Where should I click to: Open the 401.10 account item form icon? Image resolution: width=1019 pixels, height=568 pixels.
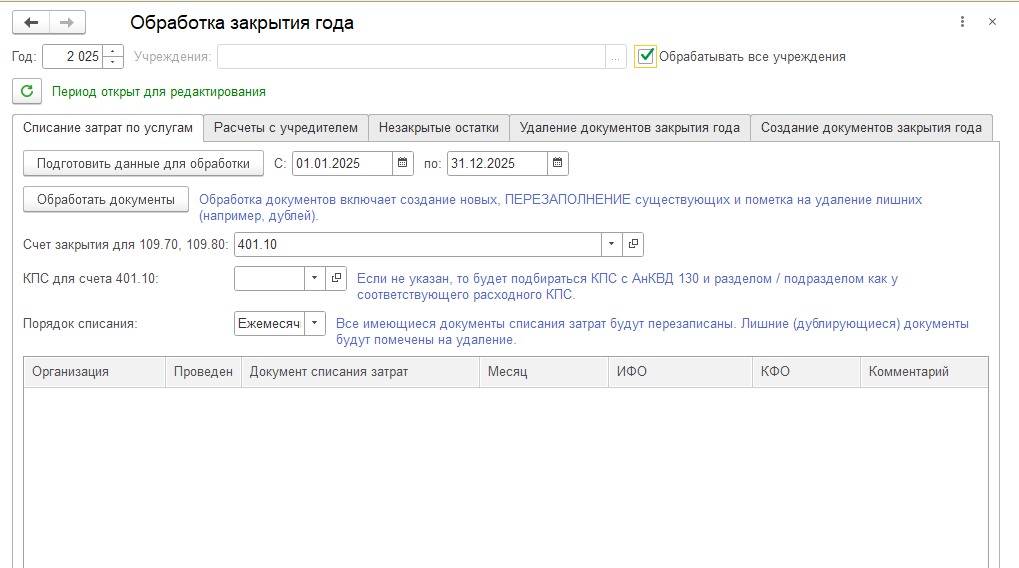click(633, 244)
